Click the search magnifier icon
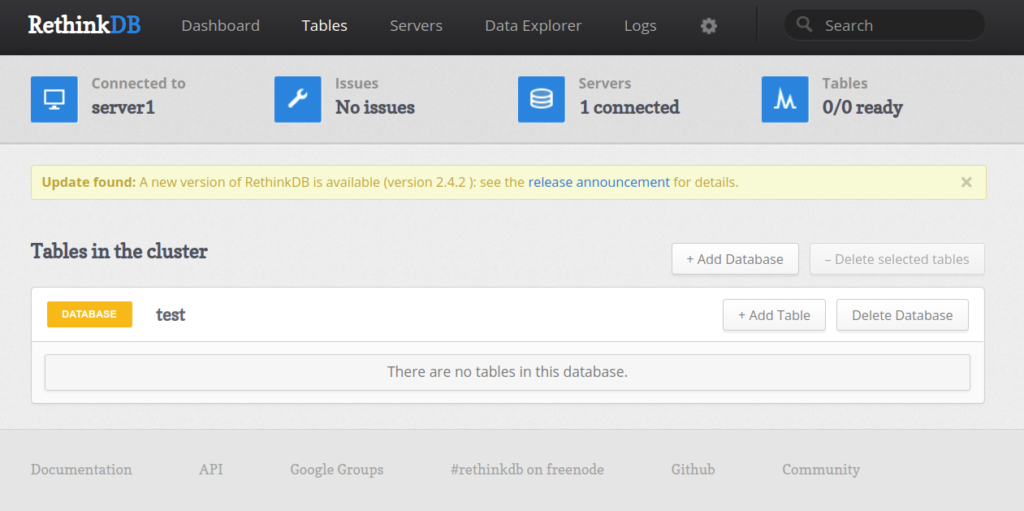Viewport: 1024px width, 511px height. [805, 25]
